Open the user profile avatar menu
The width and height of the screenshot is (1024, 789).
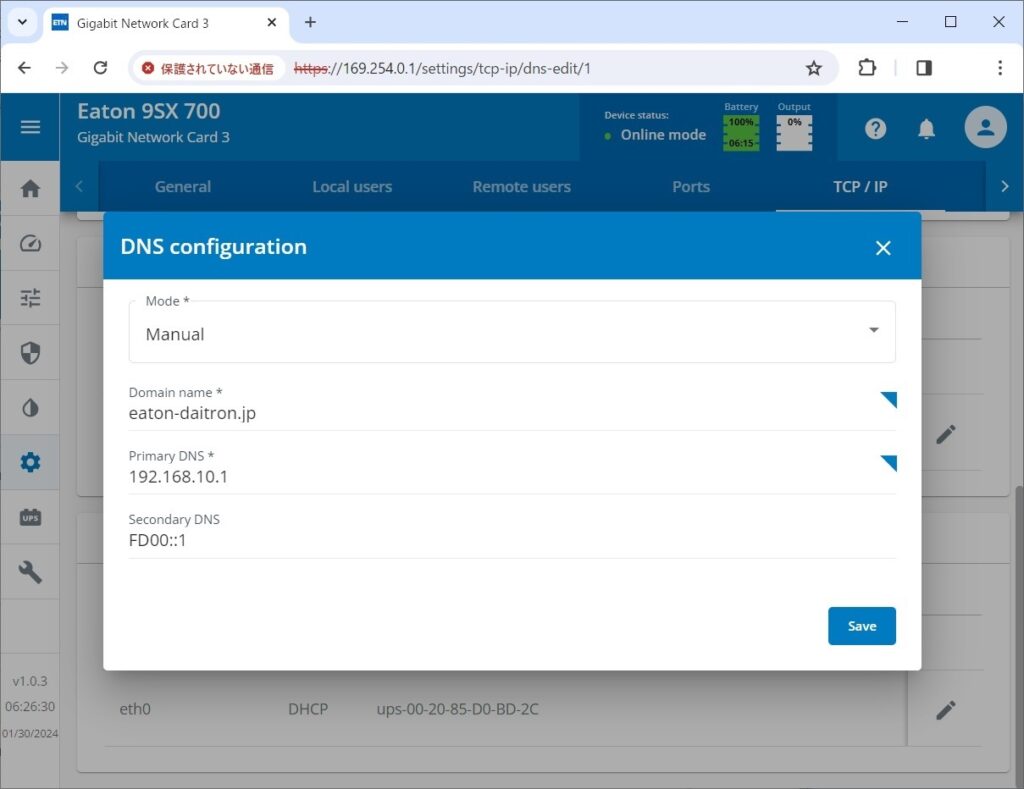(985, 127)
